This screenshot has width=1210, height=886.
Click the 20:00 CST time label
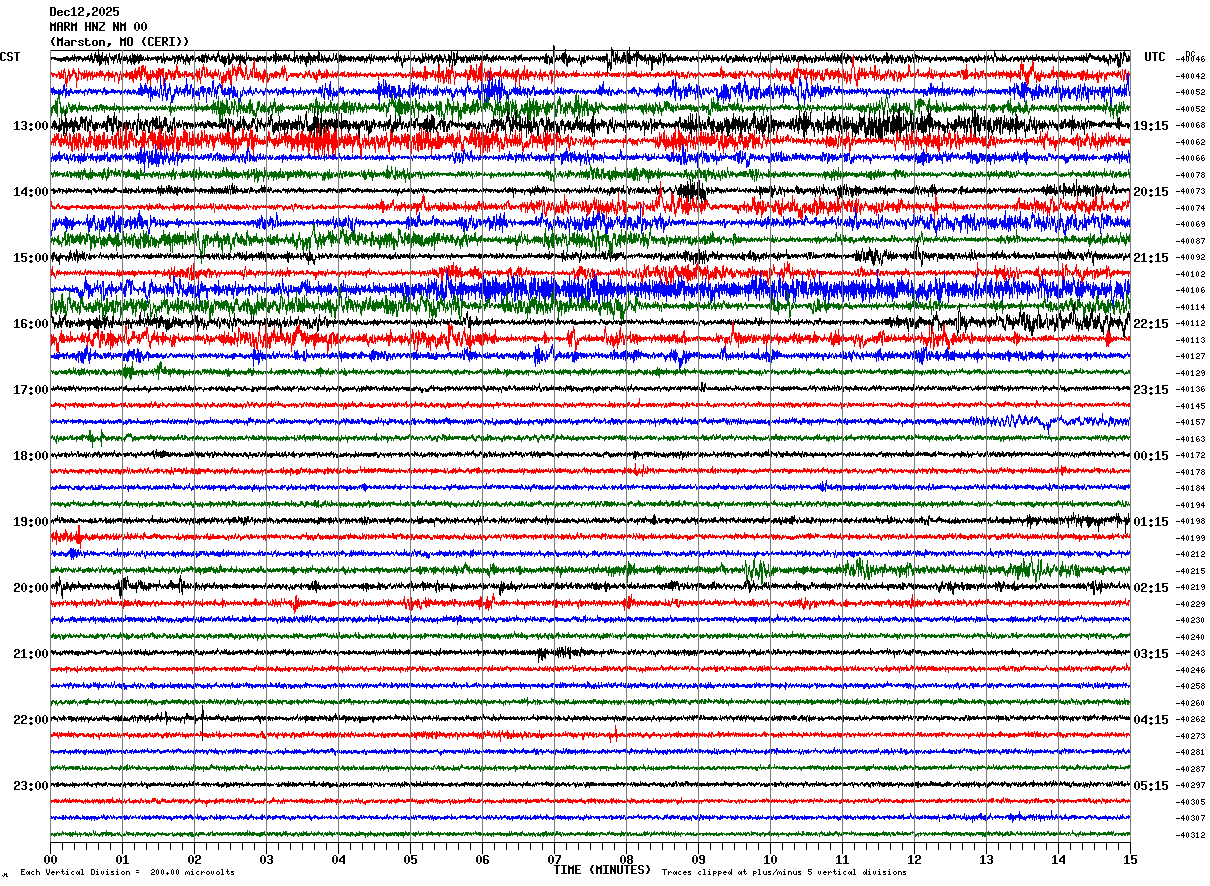(x=30, y=588)
